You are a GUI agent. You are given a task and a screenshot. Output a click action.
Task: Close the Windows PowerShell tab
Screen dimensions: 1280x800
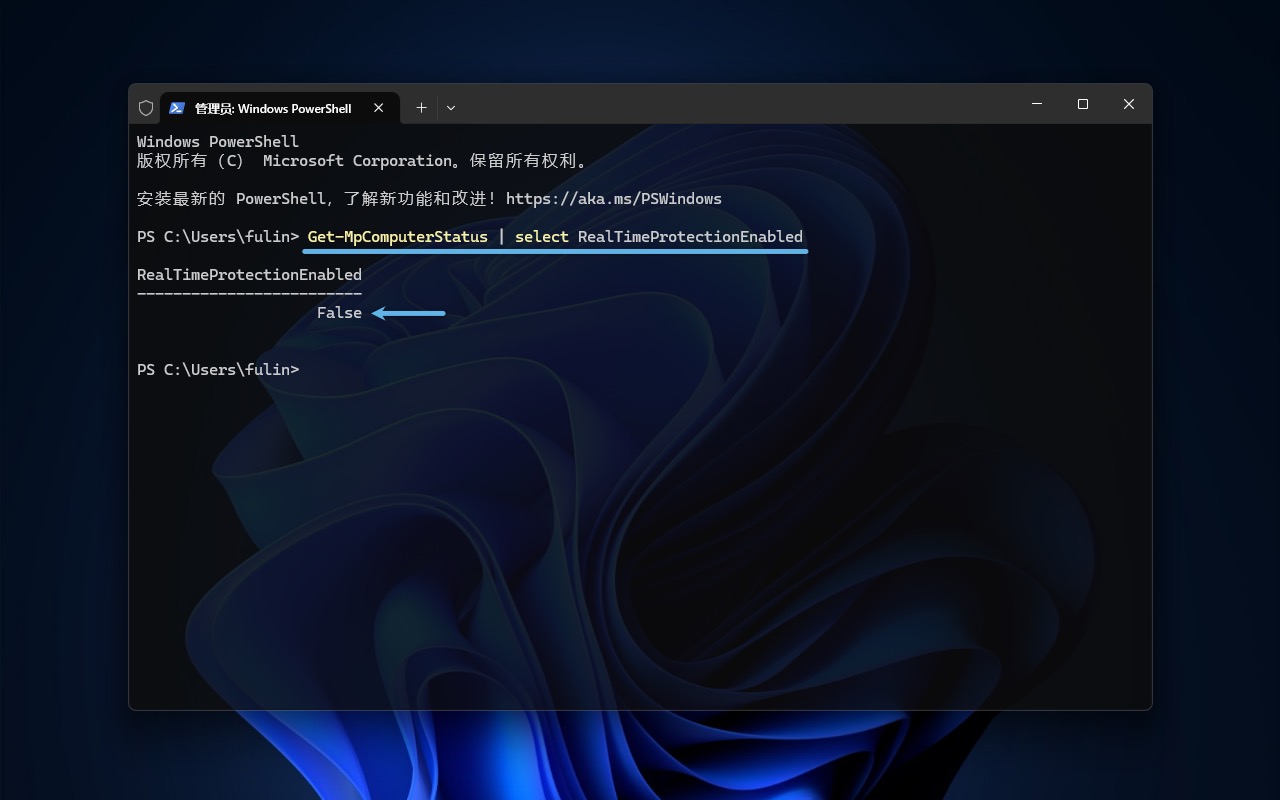[379, 108]
